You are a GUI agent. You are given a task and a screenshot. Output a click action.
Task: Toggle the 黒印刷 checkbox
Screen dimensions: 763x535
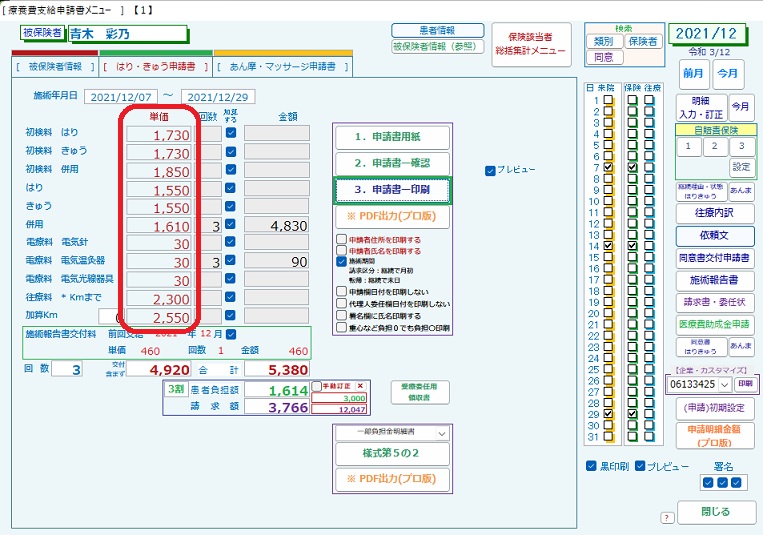pos(591,466)
